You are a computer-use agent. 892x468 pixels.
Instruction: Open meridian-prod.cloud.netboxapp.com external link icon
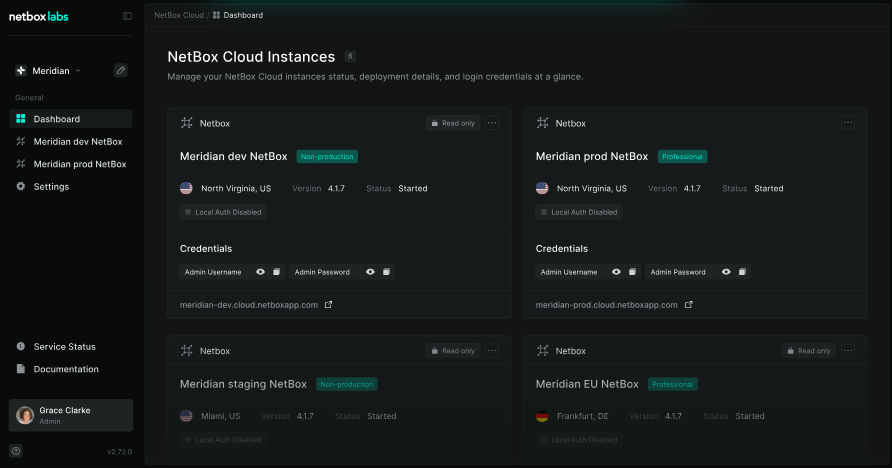click(689, 305)
